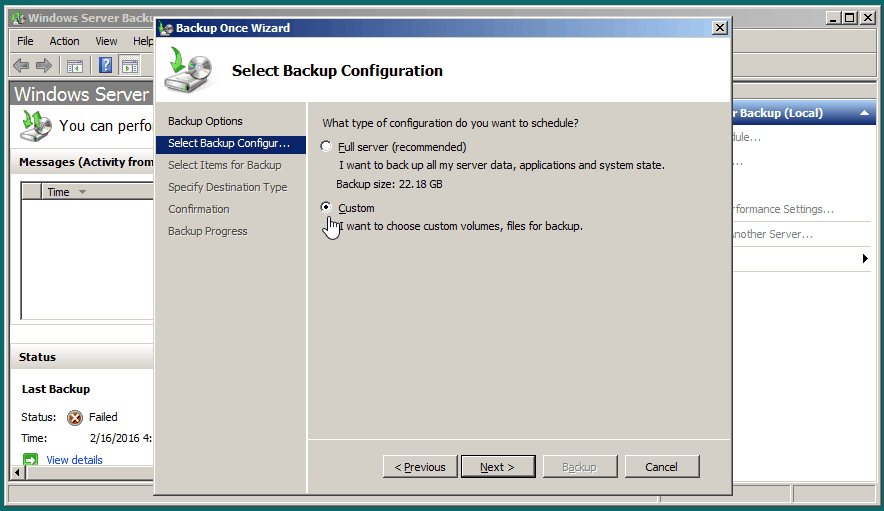Close the Backup Once Wizard dialog
This screenshot has width=884, height=511.
click(720, 28)
